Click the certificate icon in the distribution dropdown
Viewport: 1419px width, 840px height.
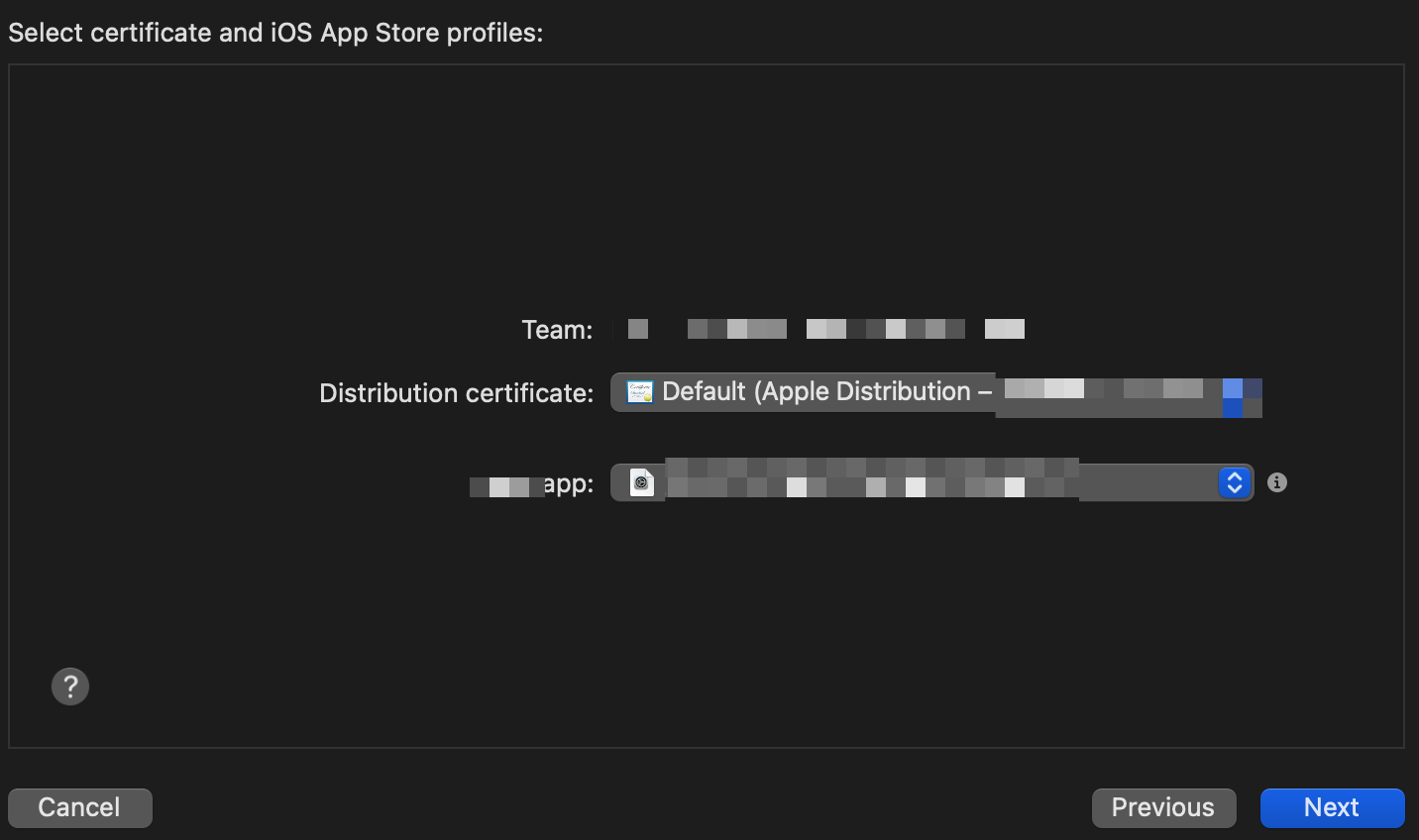click(640, 392)
